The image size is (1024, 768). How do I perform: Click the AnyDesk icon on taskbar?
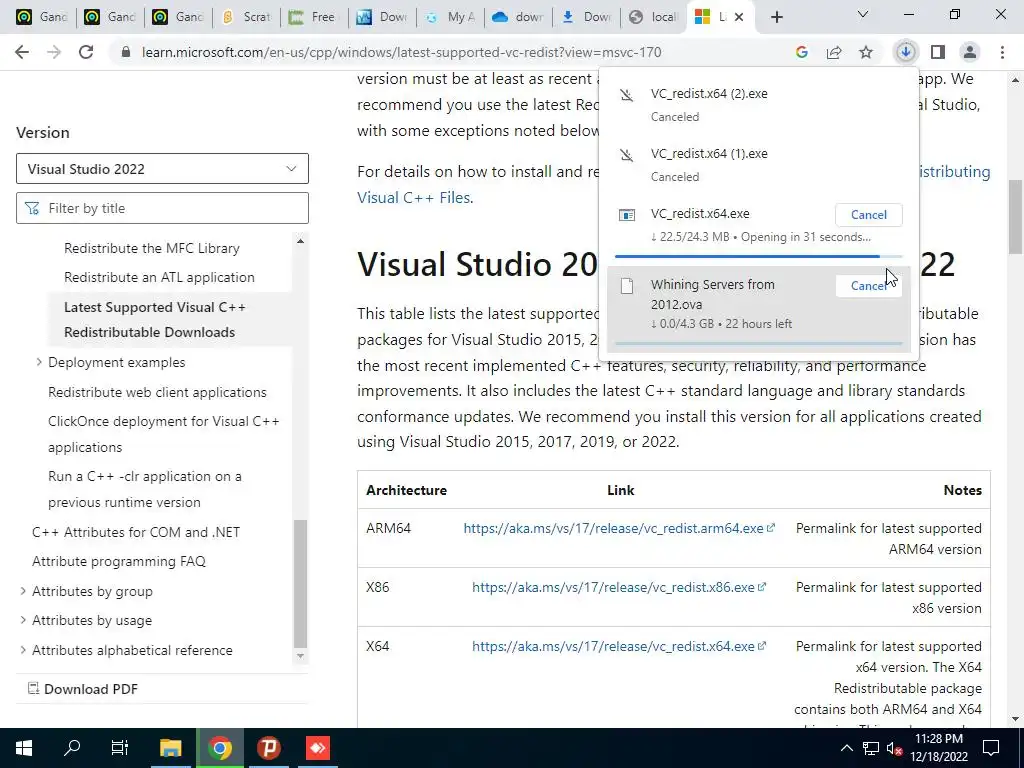point(318,748)
